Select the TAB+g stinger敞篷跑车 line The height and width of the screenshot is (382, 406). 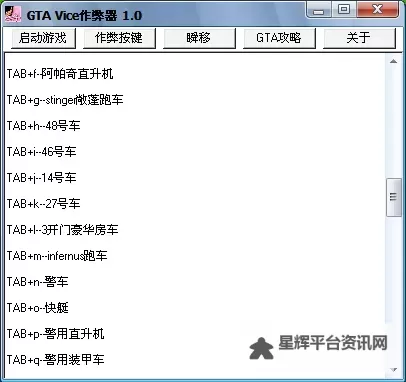tap(65, 100)
